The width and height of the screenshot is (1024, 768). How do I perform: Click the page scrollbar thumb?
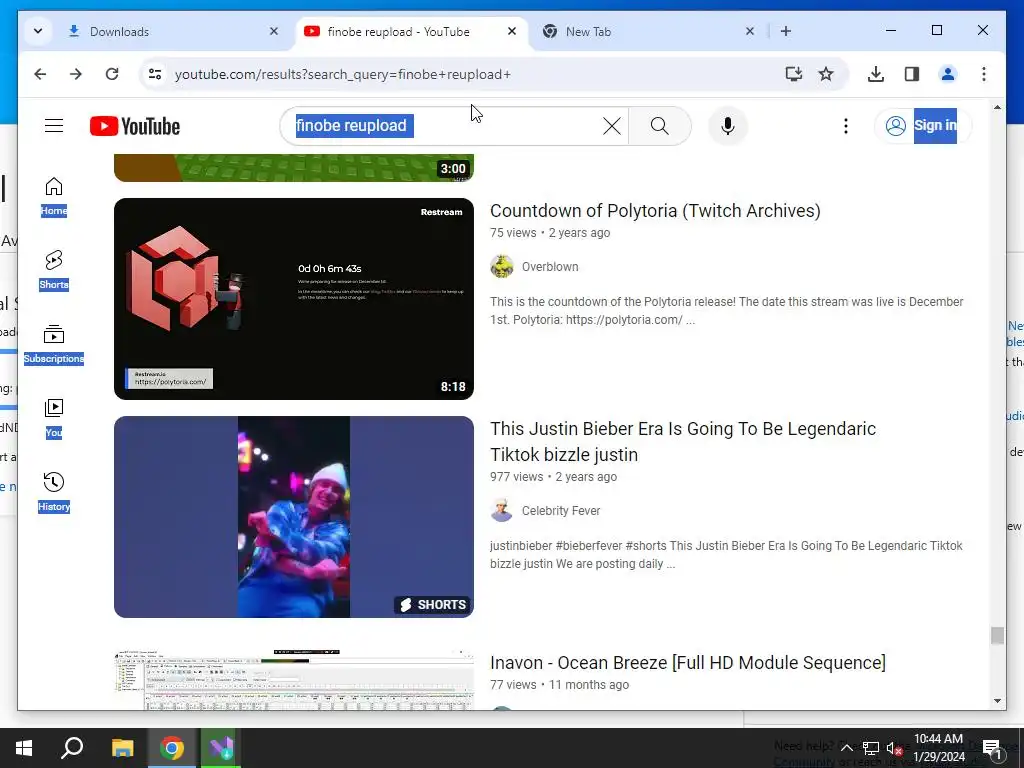coord(997,635)
